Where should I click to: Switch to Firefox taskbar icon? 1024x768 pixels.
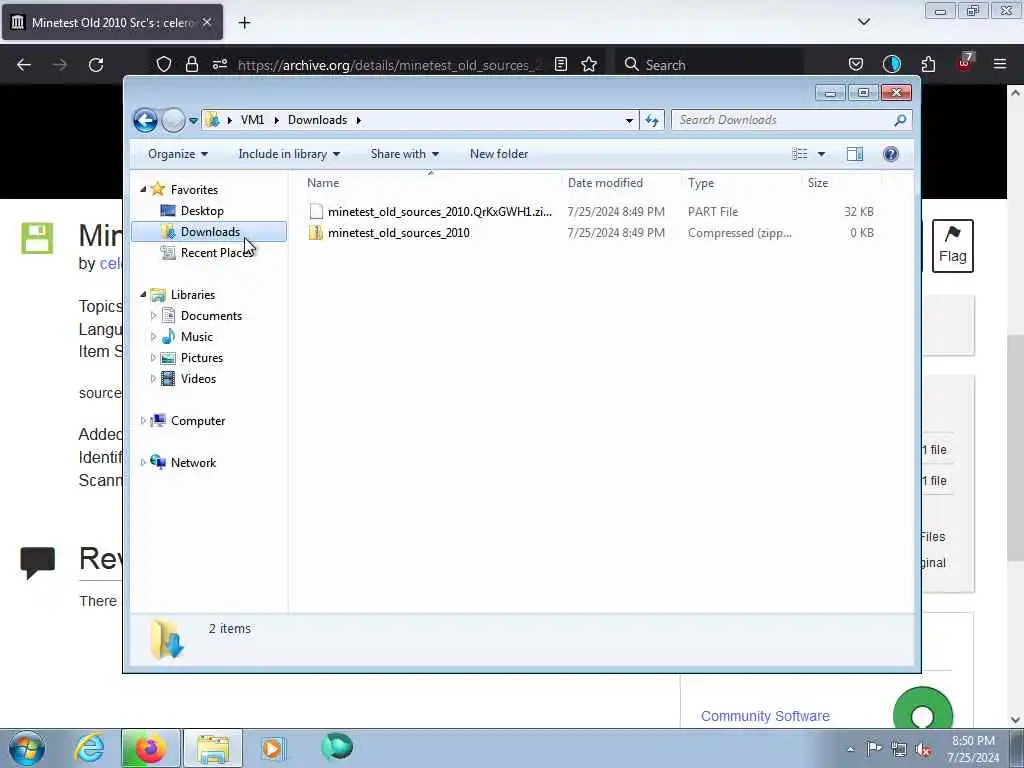coord(150,748)
